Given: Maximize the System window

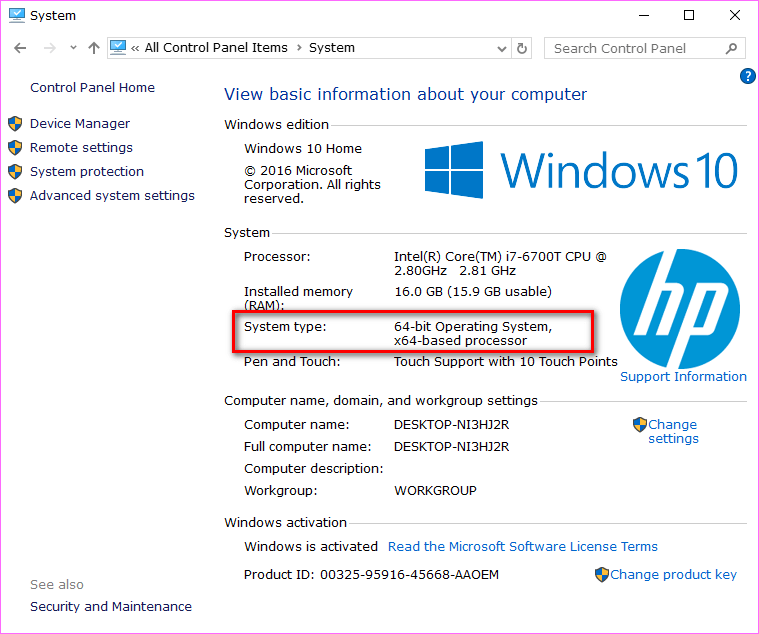Looking at the screenshot, I should click(x=689, y=15).
